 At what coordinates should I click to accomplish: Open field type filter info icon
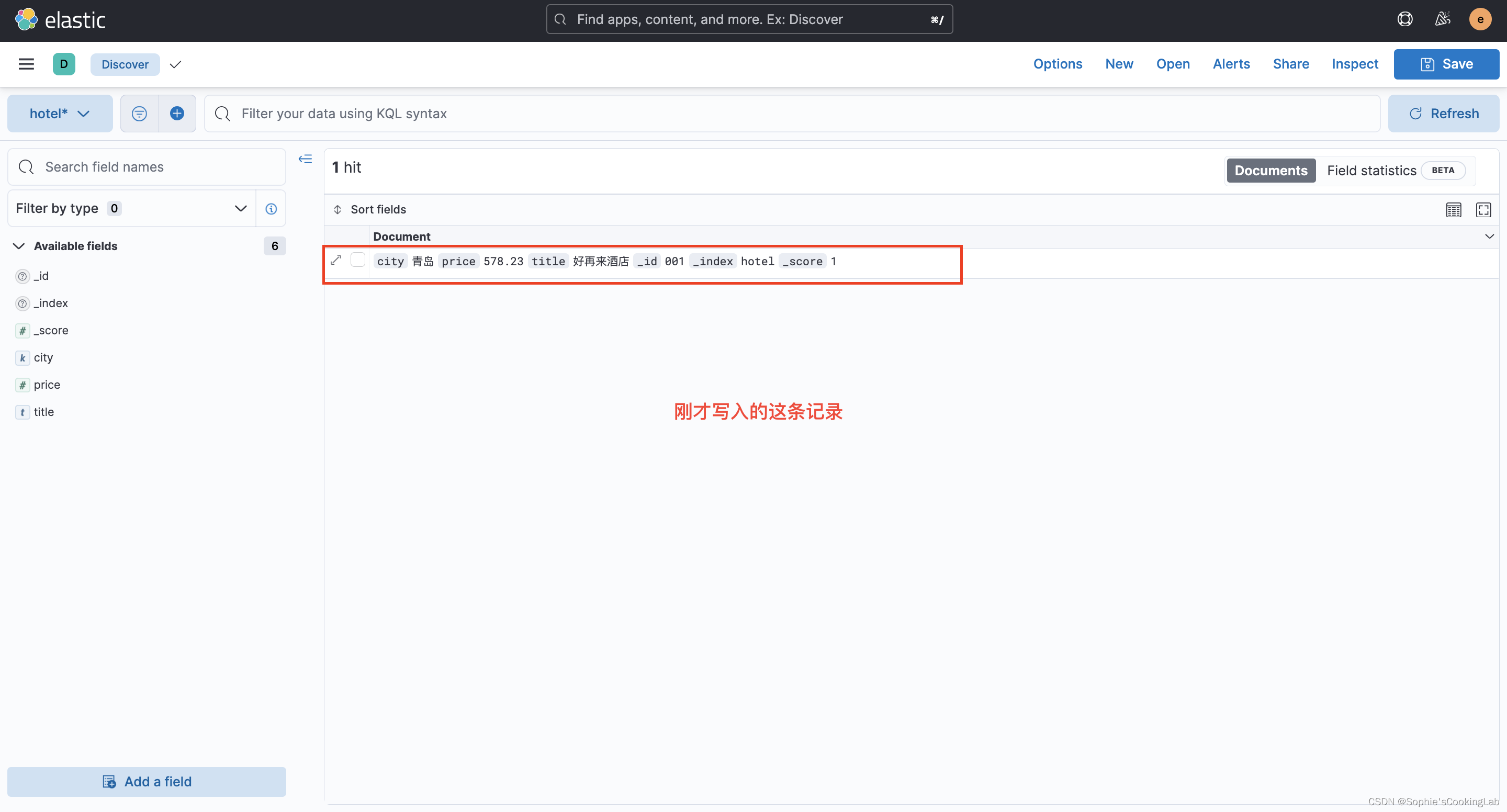271,209
